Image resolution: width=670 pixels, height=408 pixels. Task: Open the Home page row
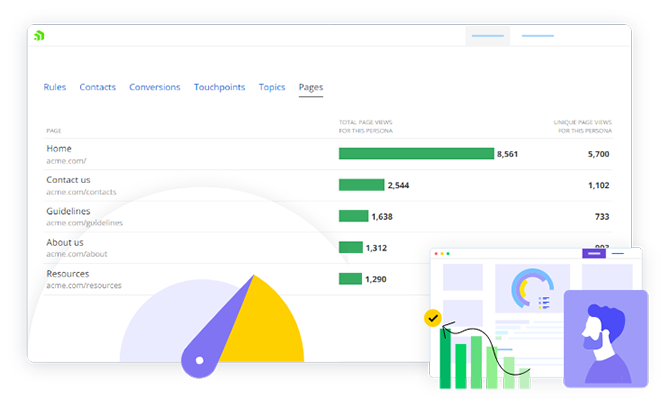(59, 149)
